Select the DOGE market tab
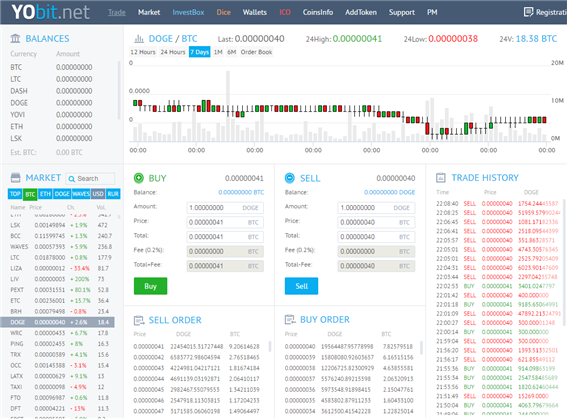This screenshot has height=419, width=567. [x=62, y=194]
